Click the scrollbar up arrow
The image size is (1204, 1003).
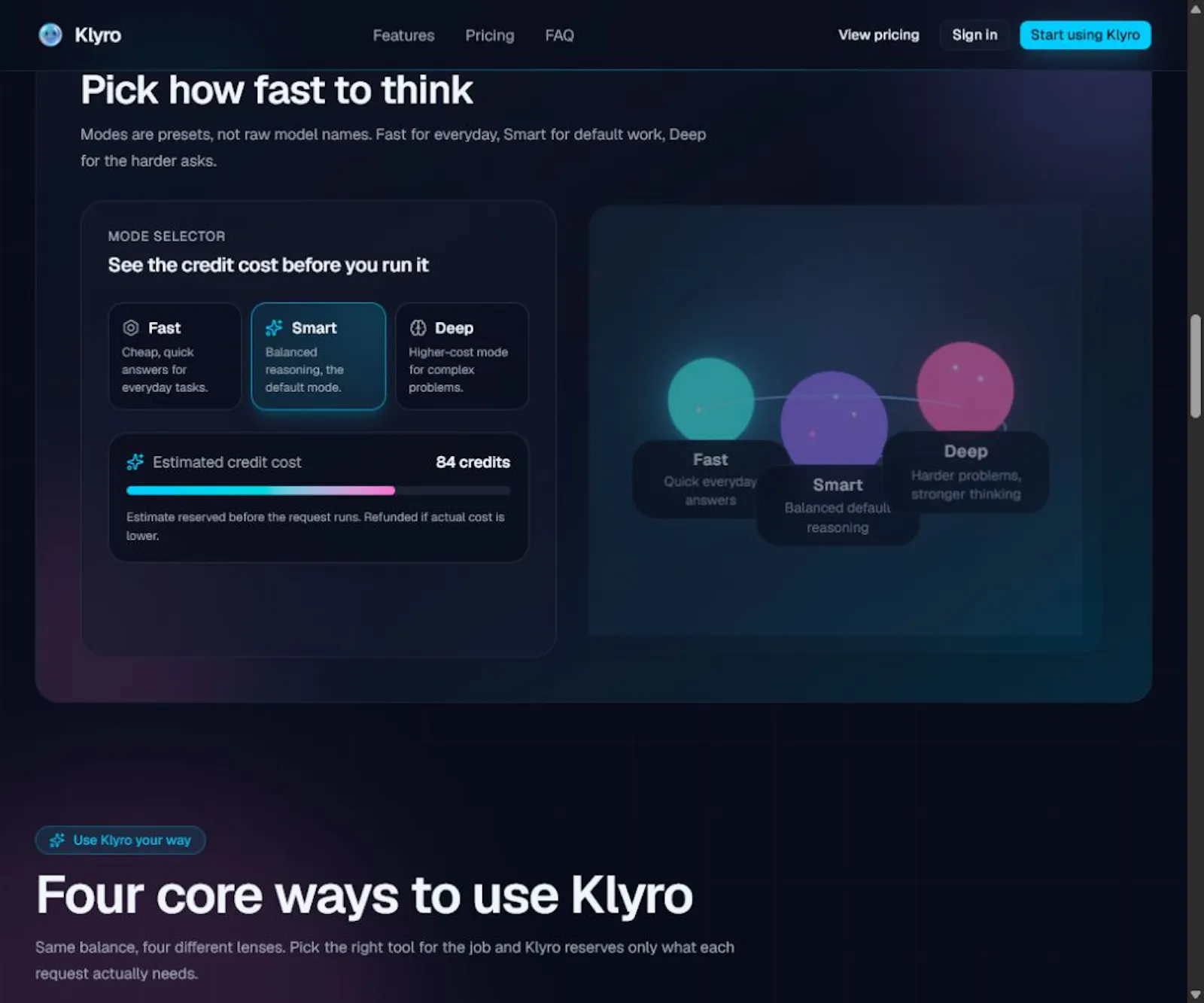point(1195,8)
